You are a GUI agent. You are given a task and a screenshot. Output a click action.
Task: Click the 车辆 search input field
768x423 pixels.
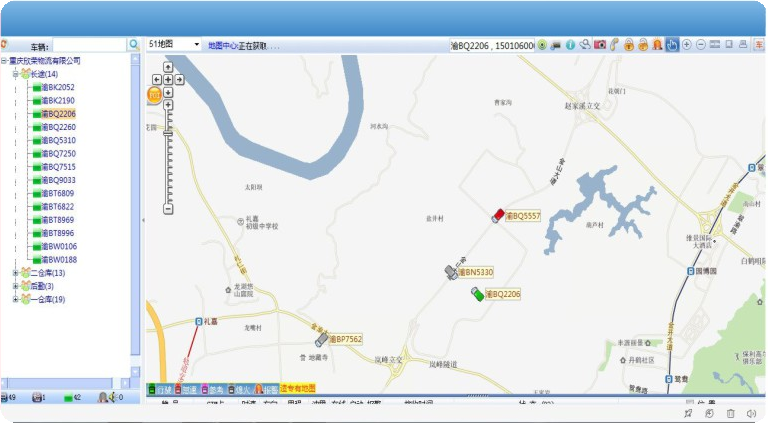[90, 46]
